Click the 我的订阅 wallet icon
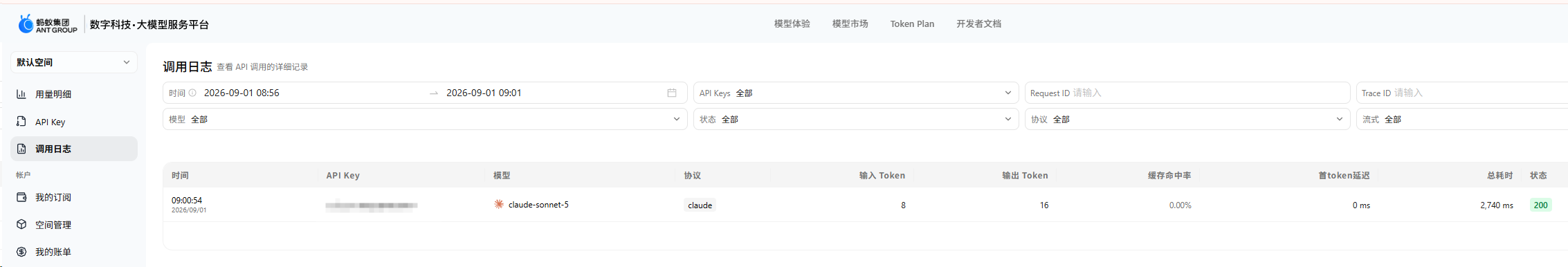Image resolution: width=1568 pixels, height=267 pixels. 21,197
